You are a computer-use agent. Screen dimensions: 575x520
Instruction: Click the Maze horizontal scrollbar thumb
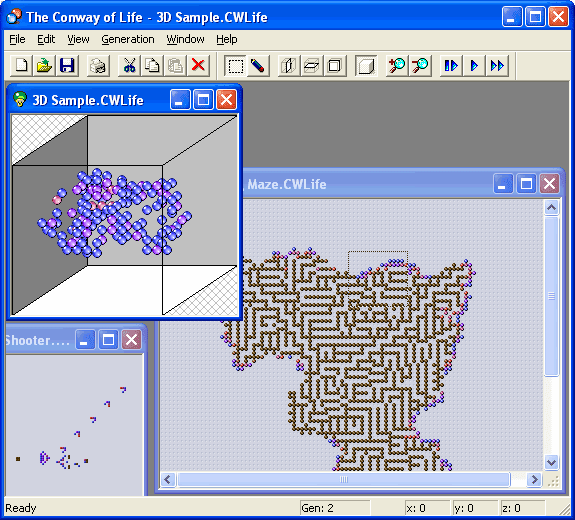pyautogui.click(x=344, y=479)
